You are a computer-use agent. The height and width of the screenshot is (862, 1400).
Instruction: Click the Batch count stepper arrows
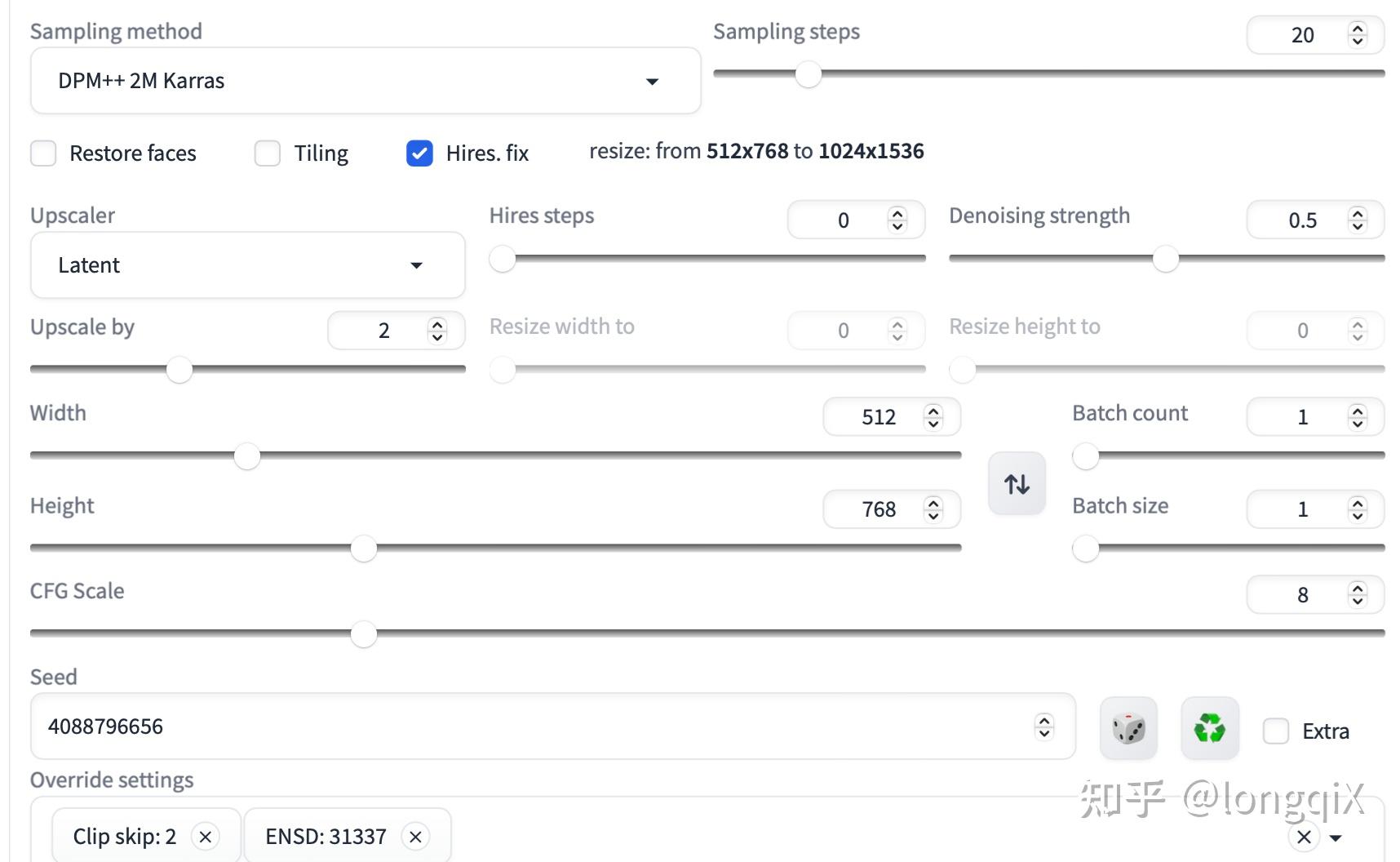click(x=1358, y=417)
